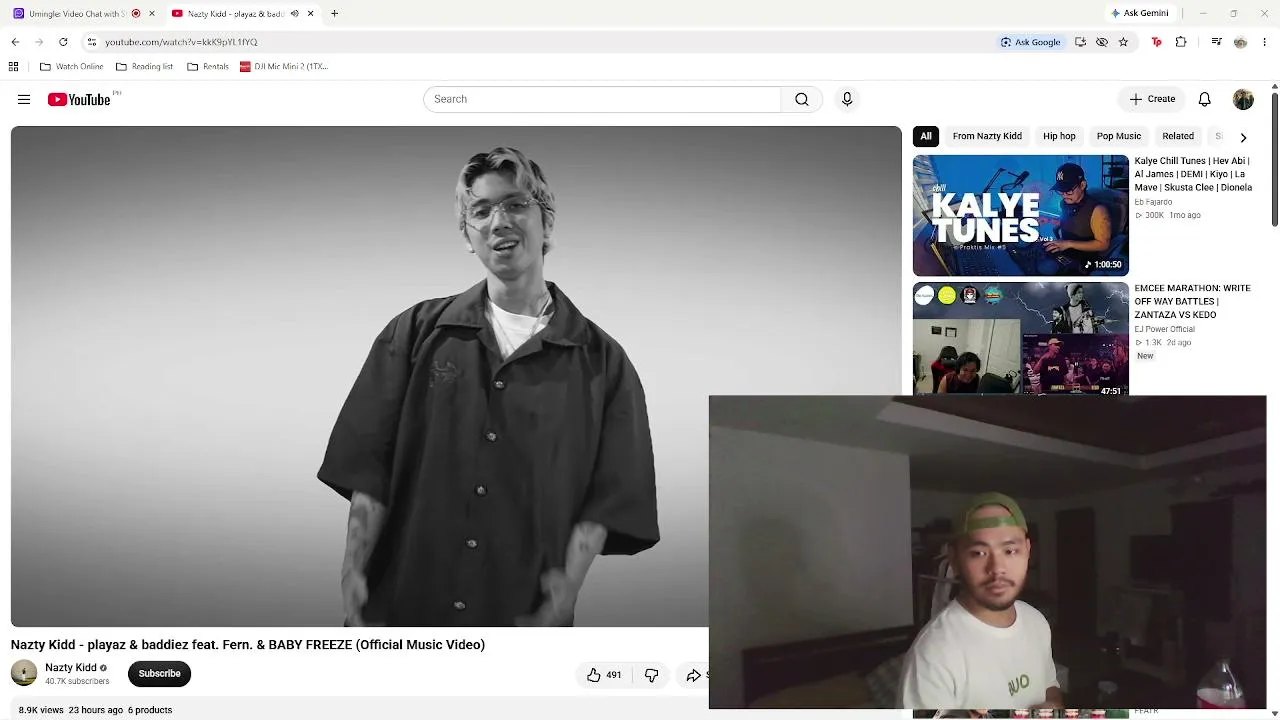Open YouTube notifications bell
Image resolution: width=1280 pixels, height=720 pixels.
tap(1205, 99)
